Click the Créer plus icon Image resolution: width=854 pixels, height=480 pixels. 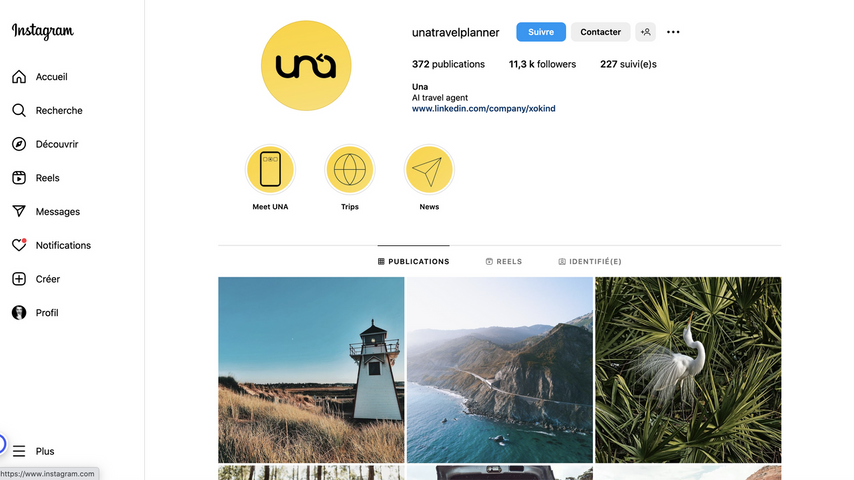[19, 279]
